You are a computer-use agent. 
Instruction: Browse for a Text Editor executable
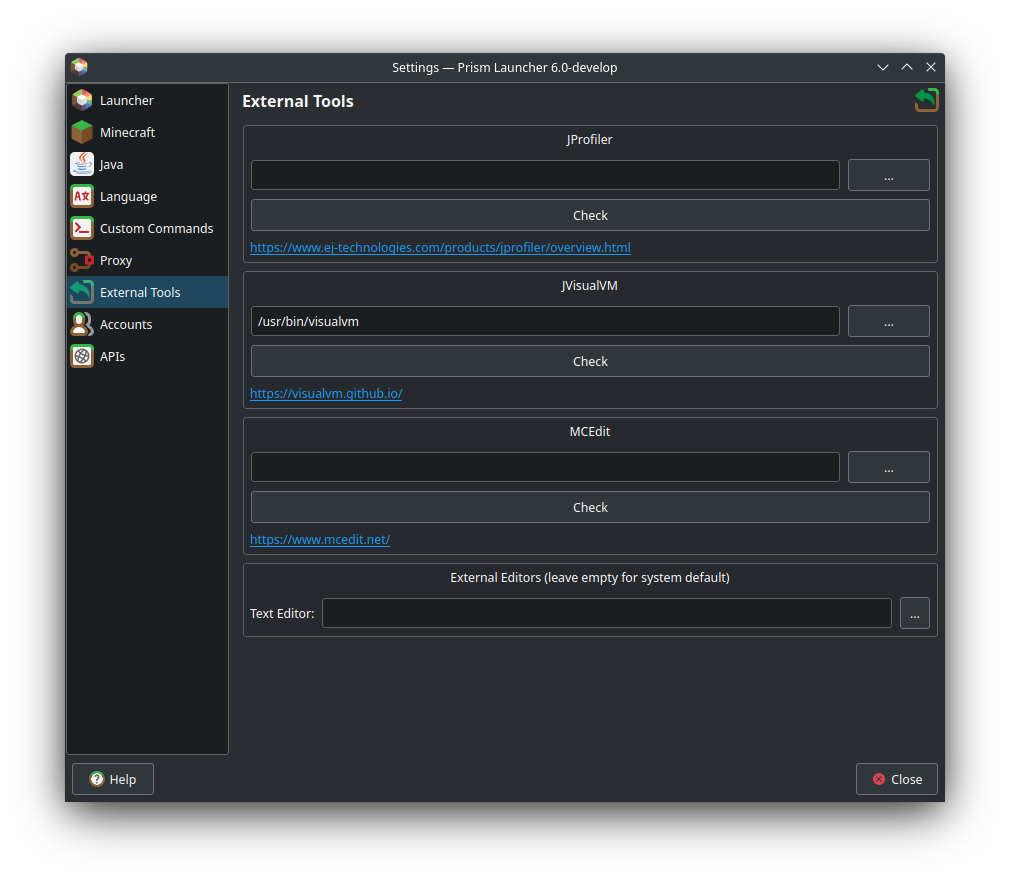pos(915,613)
